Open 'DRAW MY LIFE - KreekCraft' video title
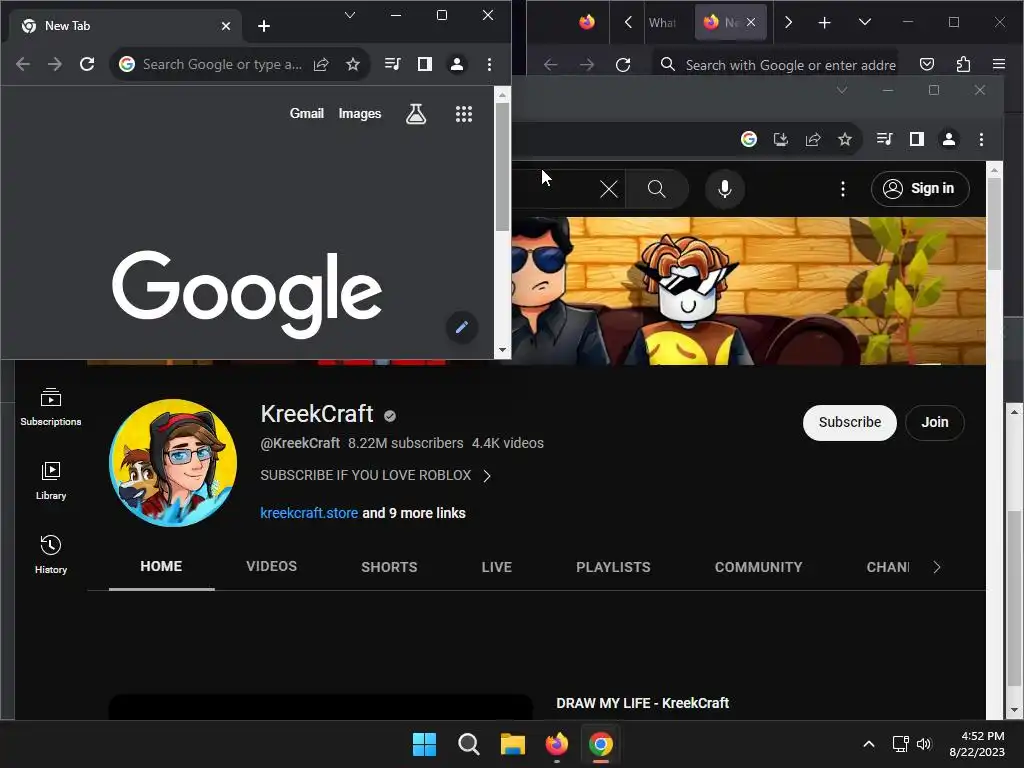The image size is (1024, 768). pyautogui.click(x=643, y=703)
